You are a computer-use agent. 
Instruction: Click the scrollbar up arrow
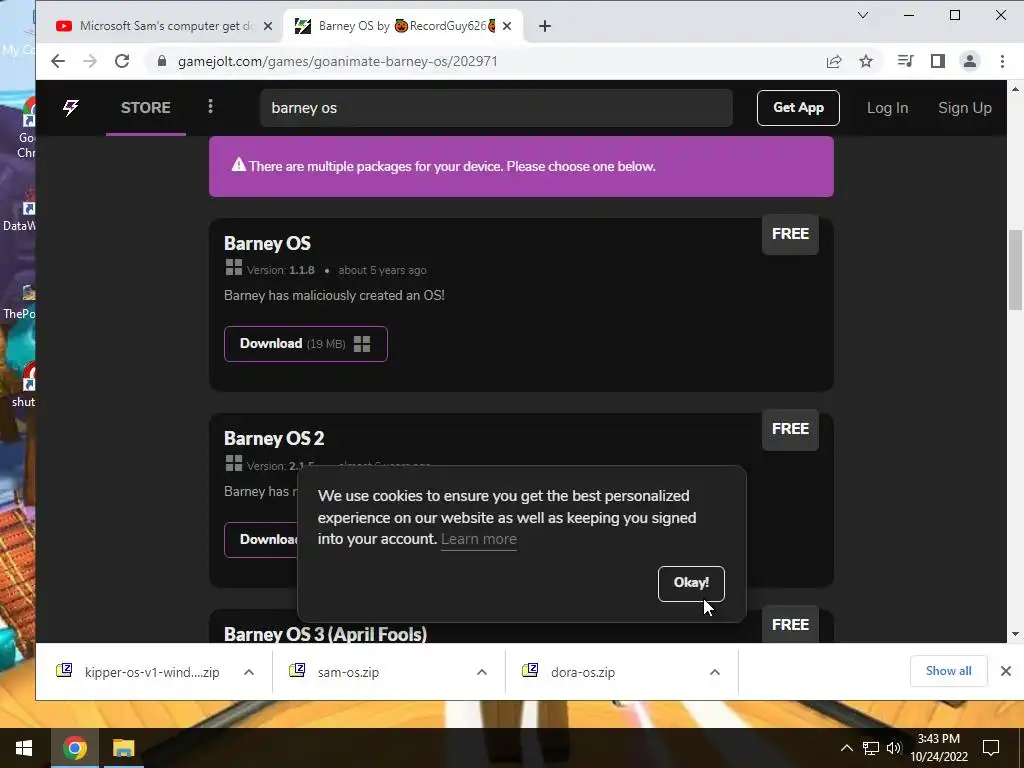tap(1015, 89)
